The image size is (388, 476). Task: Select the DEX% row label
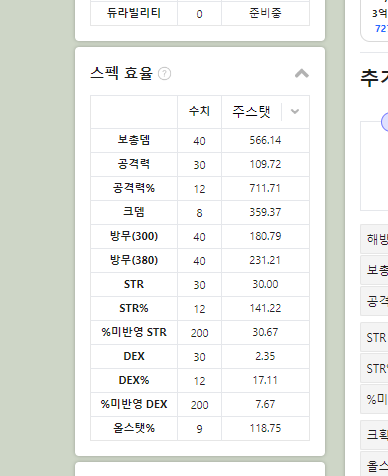134,380
